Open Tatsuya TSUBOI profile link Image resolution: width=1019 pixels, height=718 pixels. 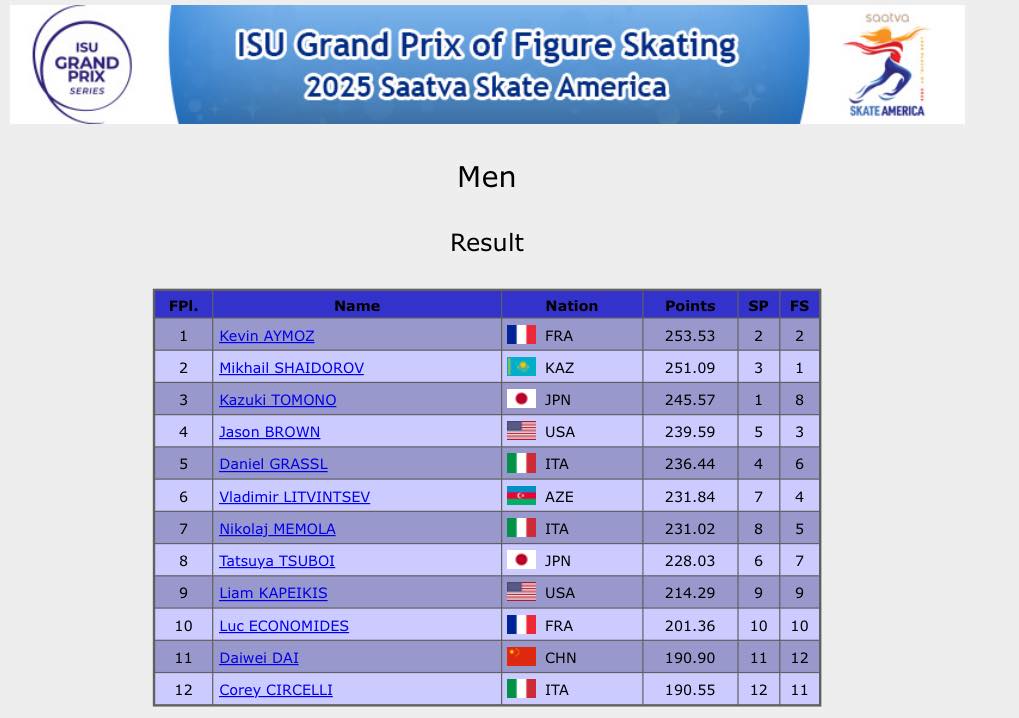pyautogui.click(x=277, y=561)
